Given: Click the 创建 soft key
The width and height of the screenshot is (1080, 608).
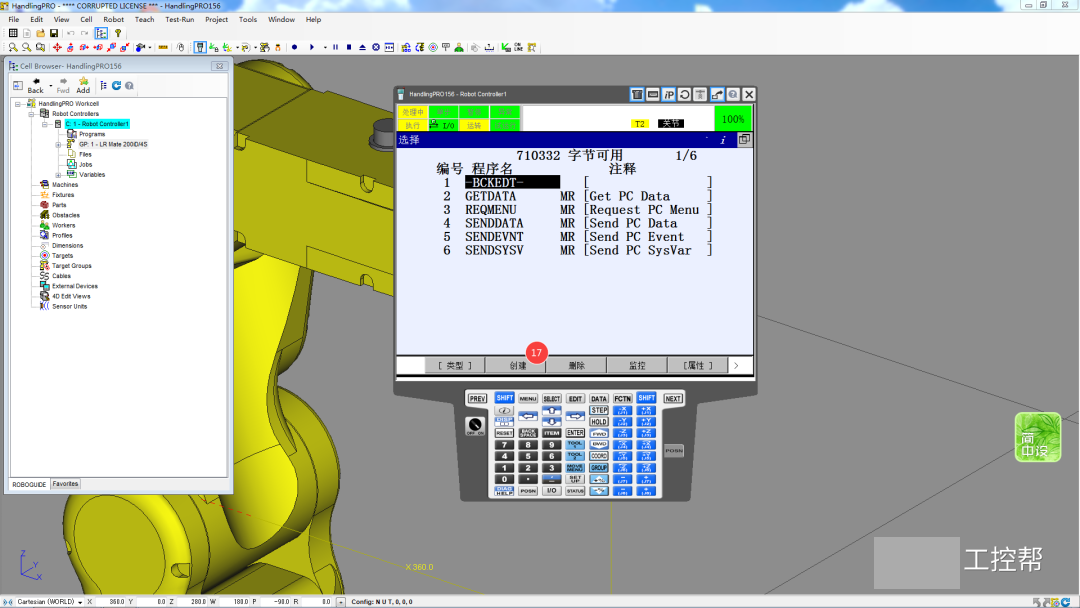Looking at the screenshot, I should [517, 366].
